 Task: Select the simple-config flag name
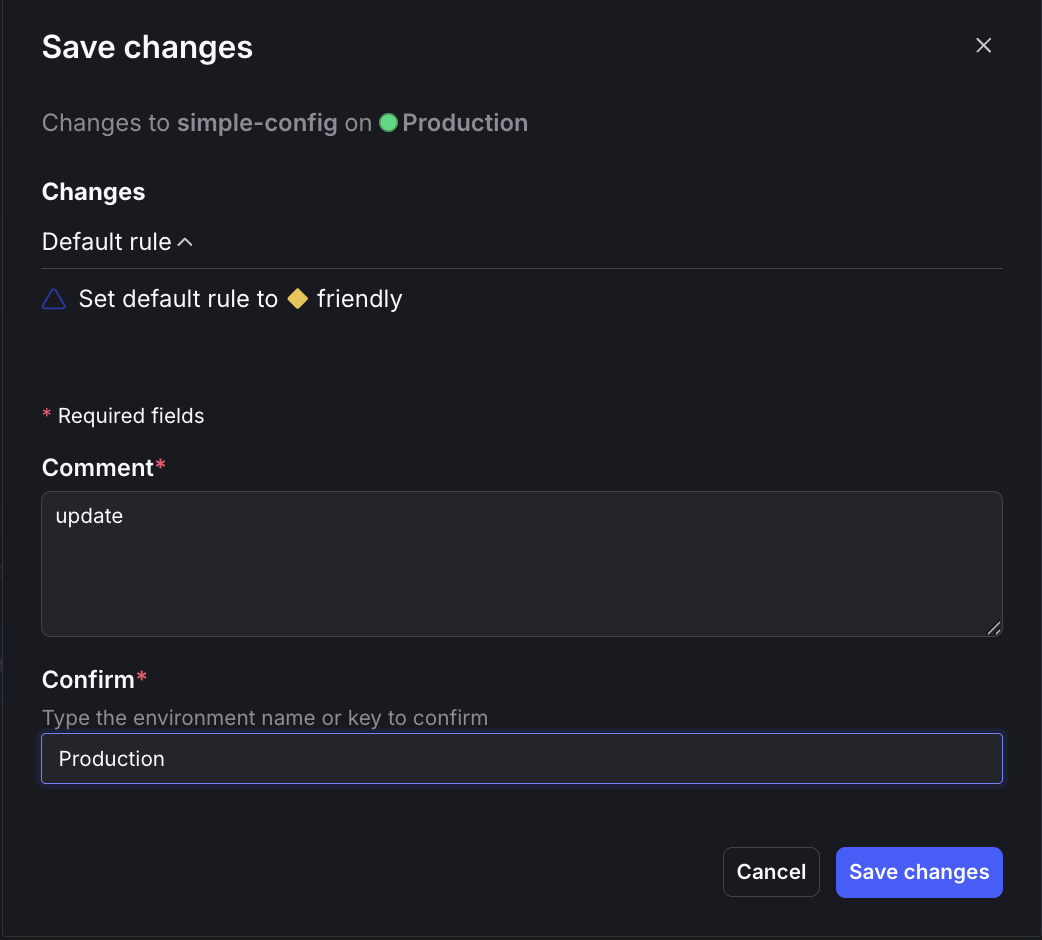coord(256,122)
